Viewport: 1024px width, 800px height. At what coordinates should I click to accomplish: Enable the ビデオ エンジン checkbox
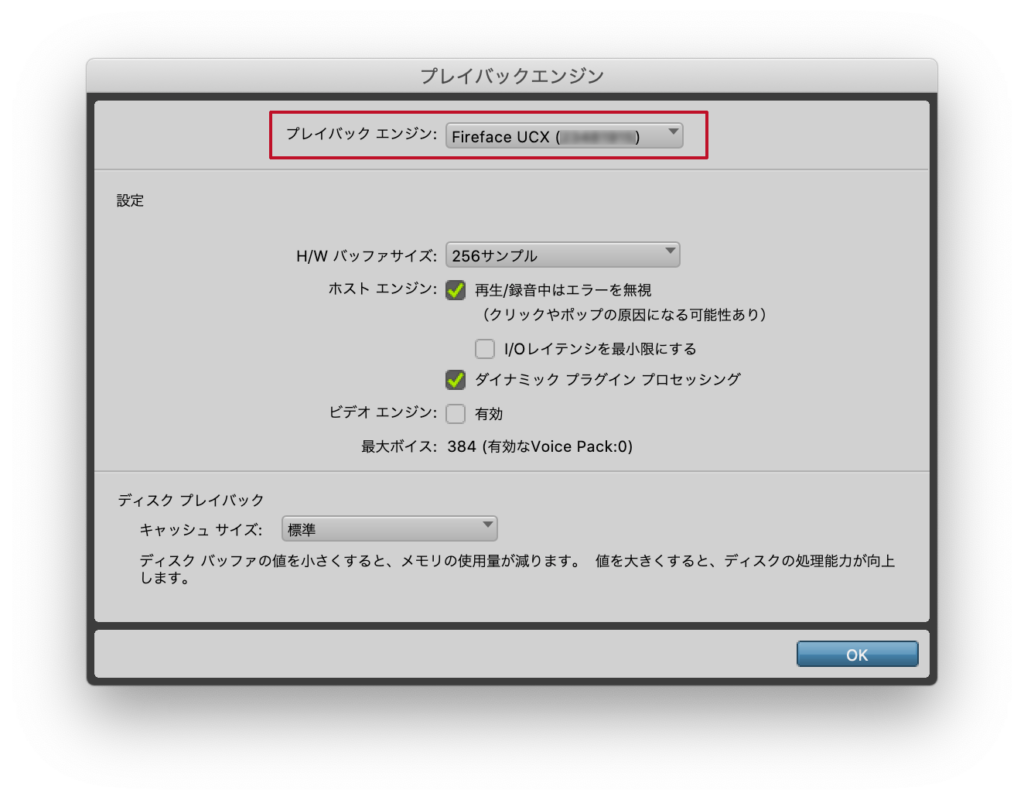453,413
